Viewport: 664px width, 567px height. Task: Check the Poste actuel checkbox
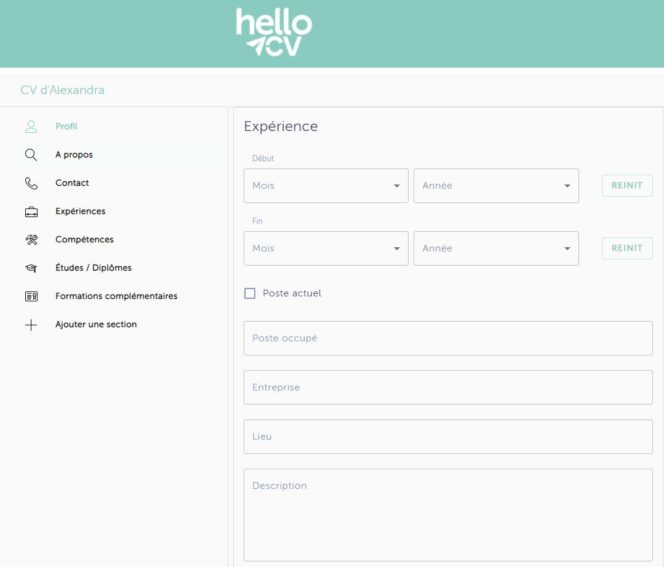pos(250,293)
